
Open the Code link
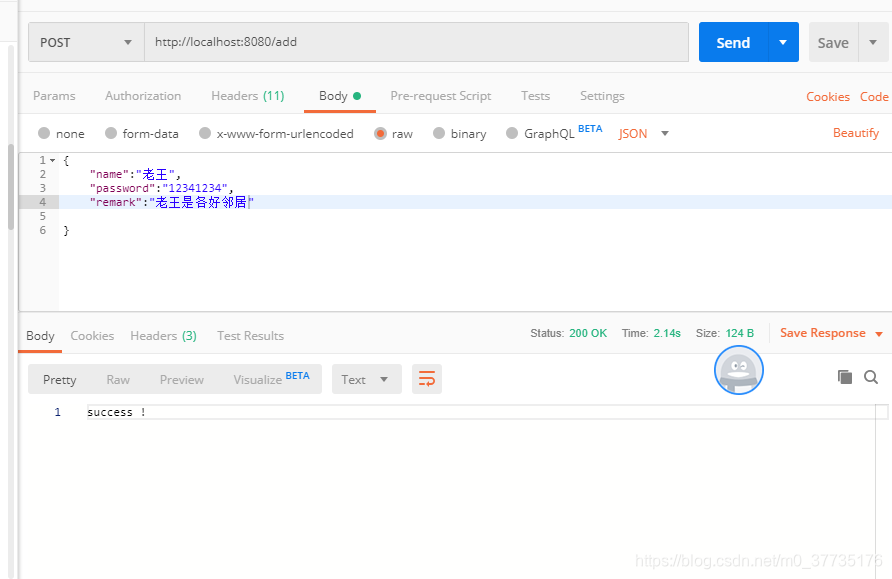874,97
